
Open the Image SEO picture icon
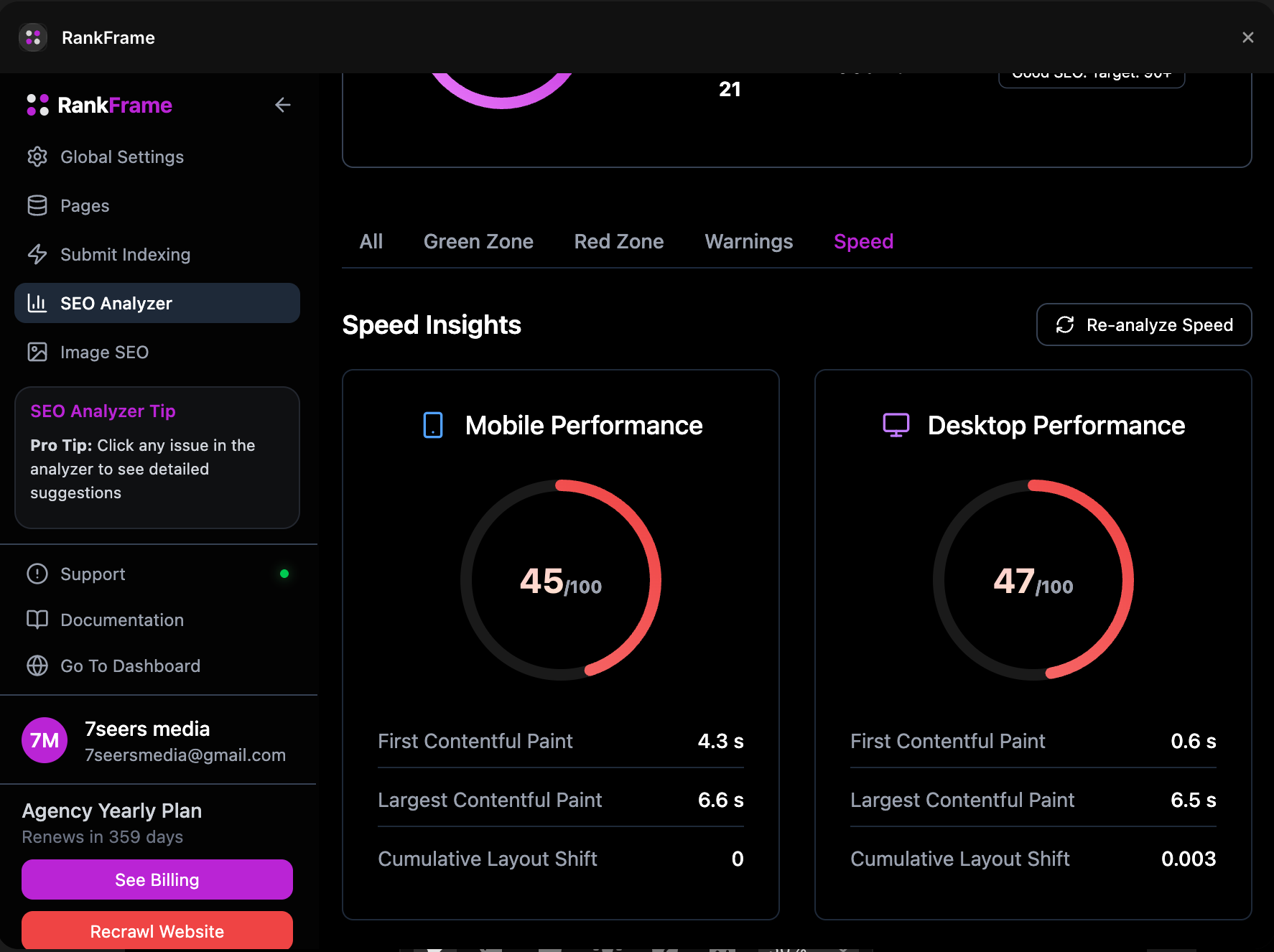(37, 352)
